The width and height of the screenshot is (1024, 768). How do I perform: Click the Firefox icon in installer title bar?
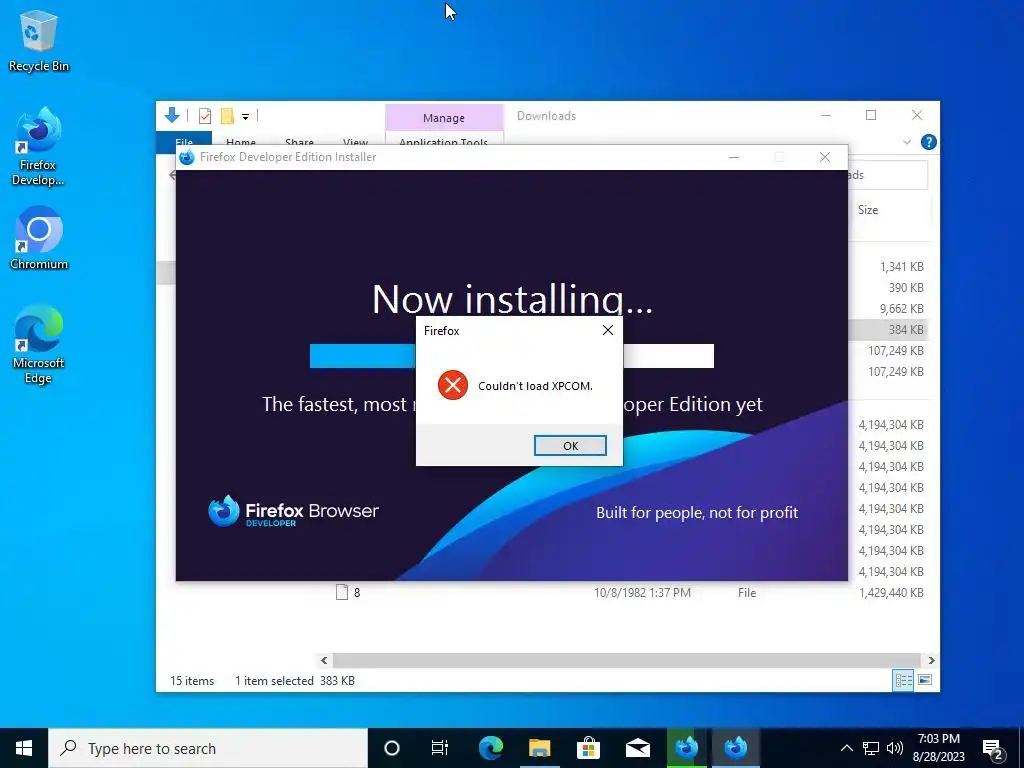click(x=187, y=157)
